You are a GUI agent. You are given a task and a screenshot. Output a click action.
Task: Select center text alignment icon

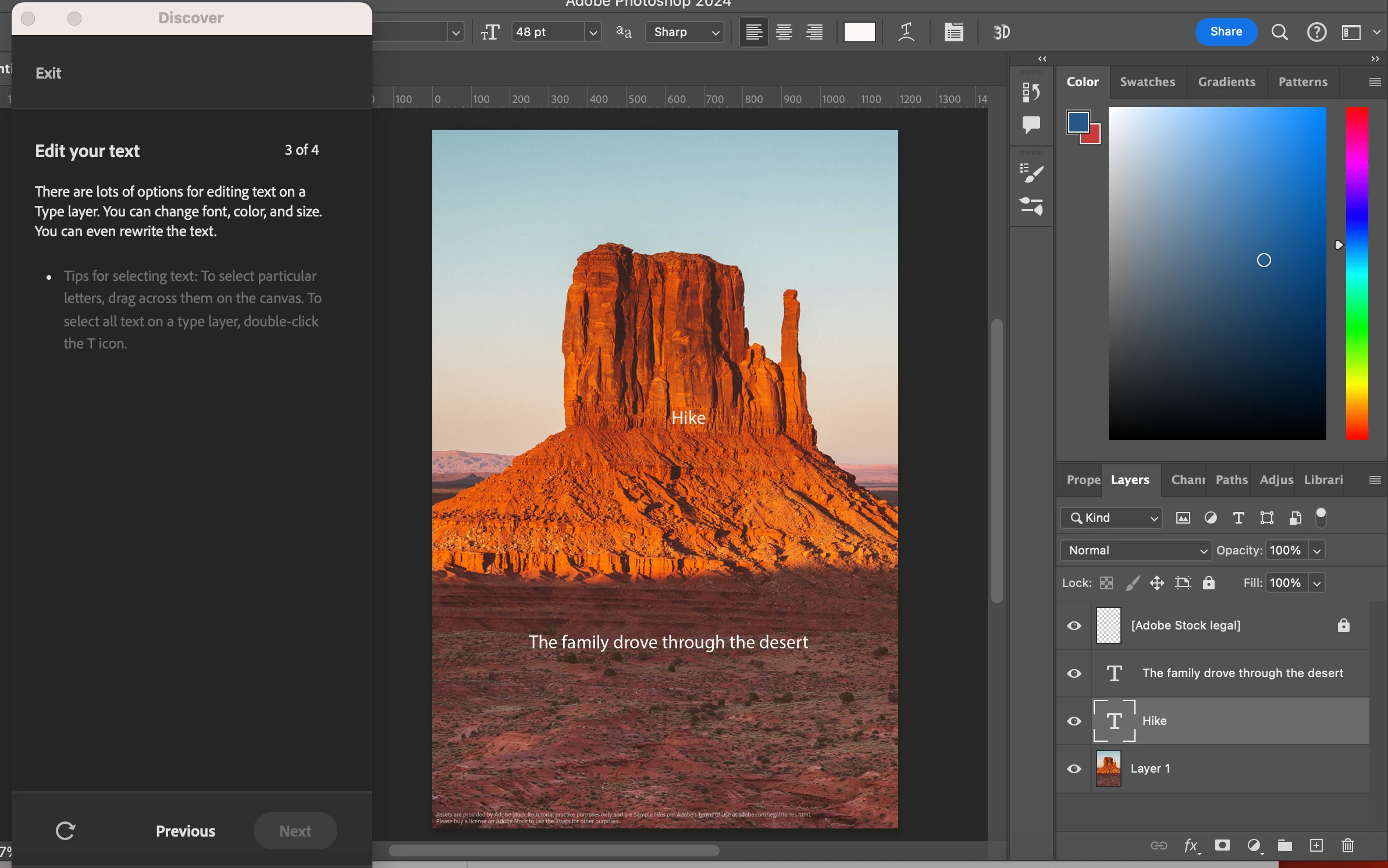click(784, 32)
